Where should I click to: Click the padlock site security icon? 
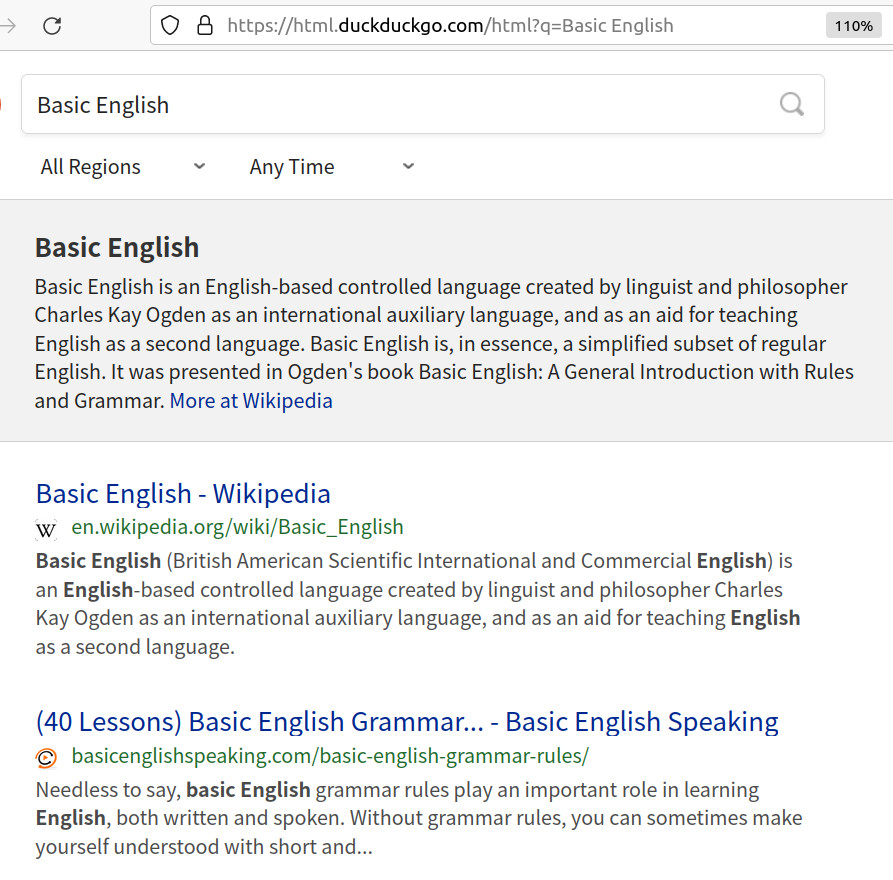click(x=204, y=26)
